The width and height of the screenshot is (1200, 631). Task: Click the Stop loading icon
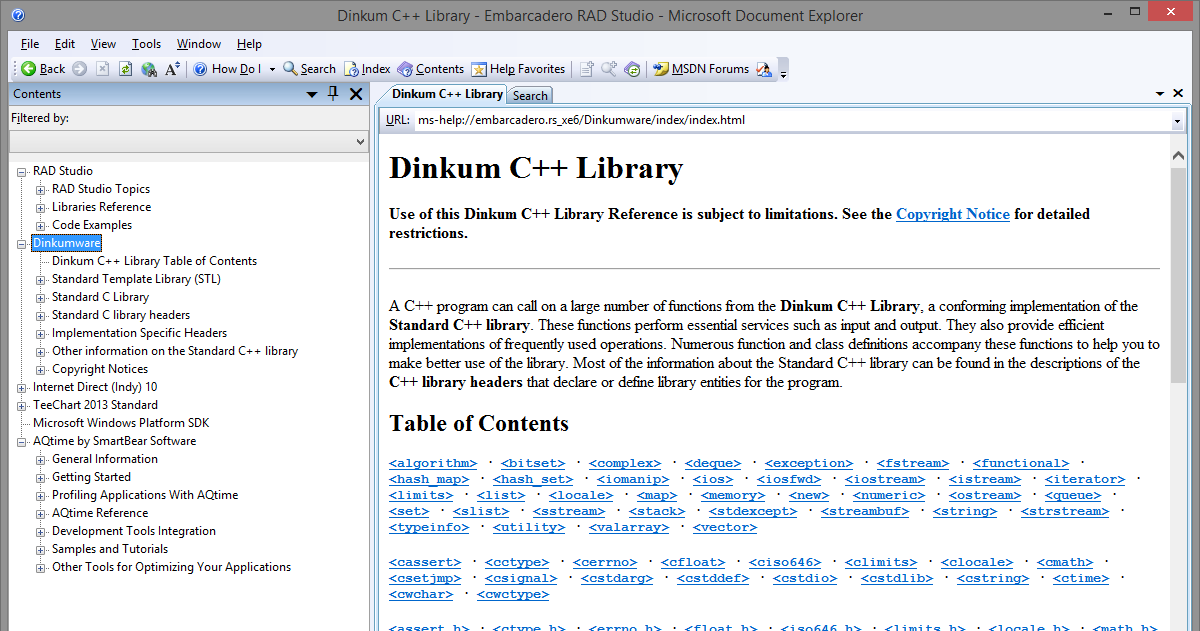104,69
